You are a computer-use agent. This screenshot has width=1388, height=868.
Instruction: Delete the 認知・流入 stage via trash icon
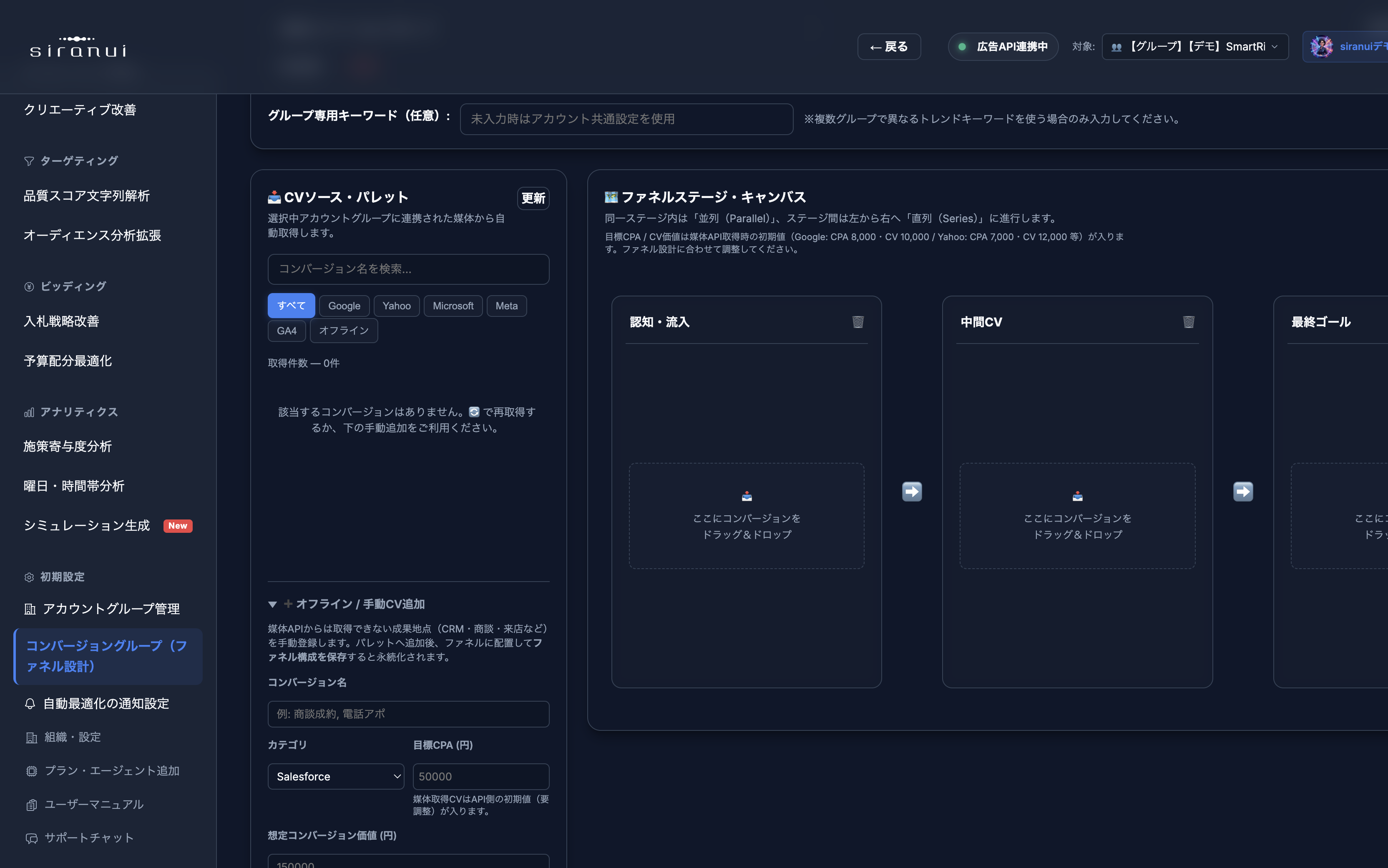pyautogui.click(x=857, y=321)
